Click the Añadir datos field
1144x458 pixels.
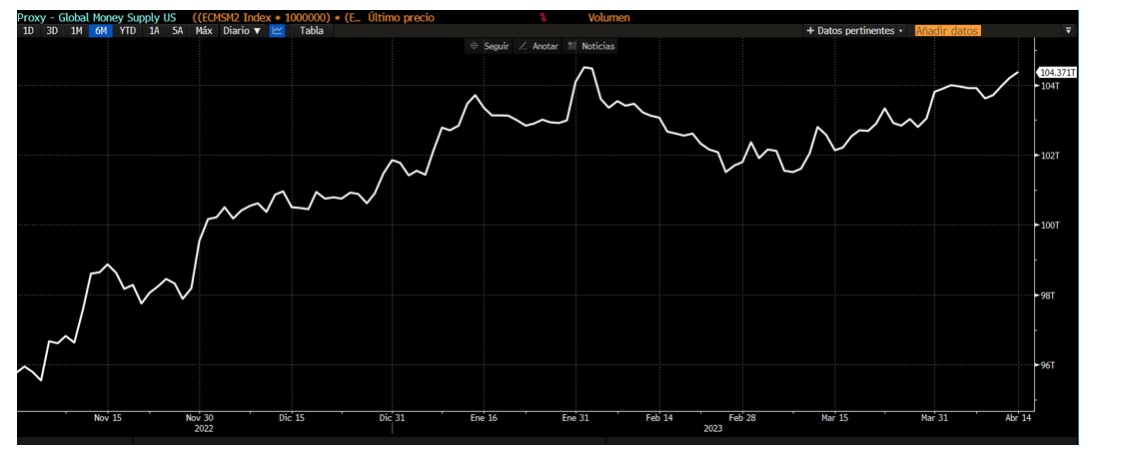946,31
